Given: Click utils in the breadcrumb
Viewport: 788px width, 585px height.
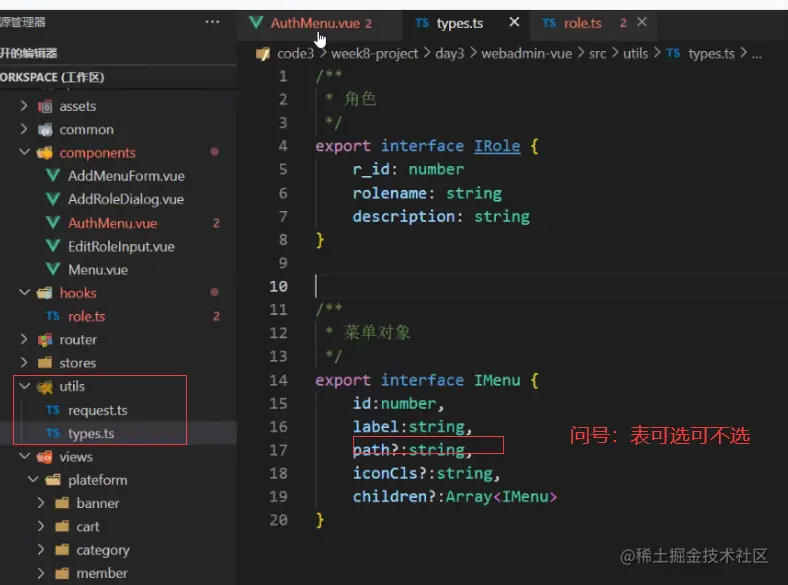Looking at the screenshot, I should [x=636, y=53].
